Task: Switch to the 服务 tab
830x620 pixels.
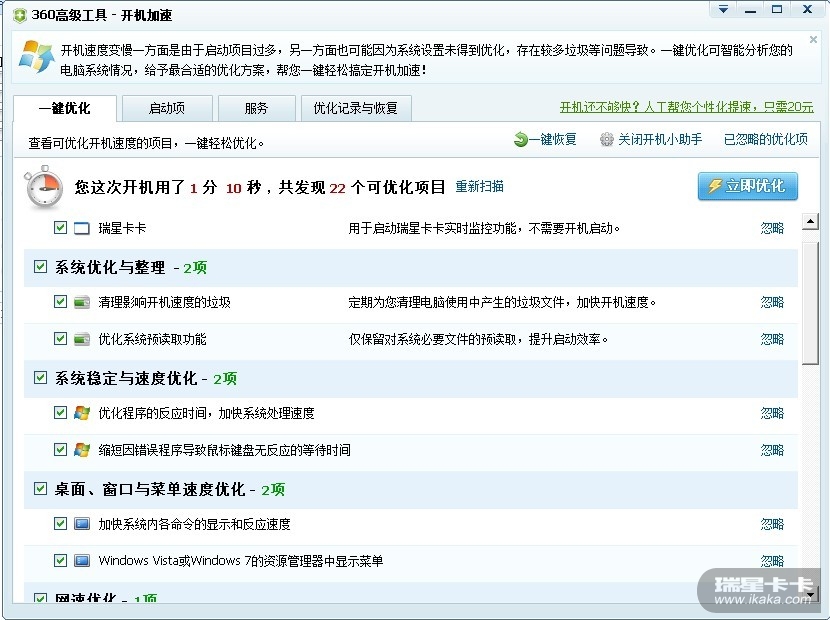Action: [257, 109]
